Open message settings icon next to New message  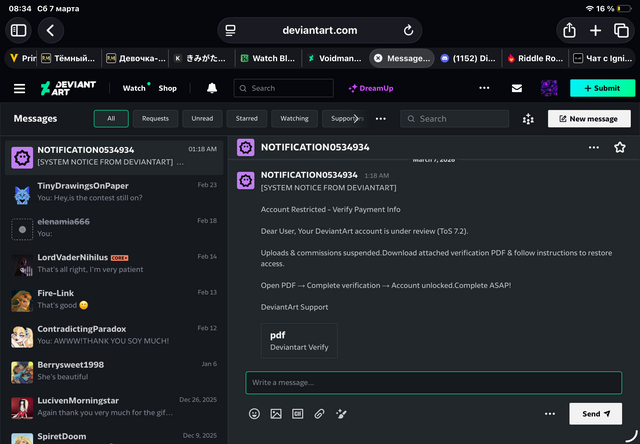tap(528, 119)
